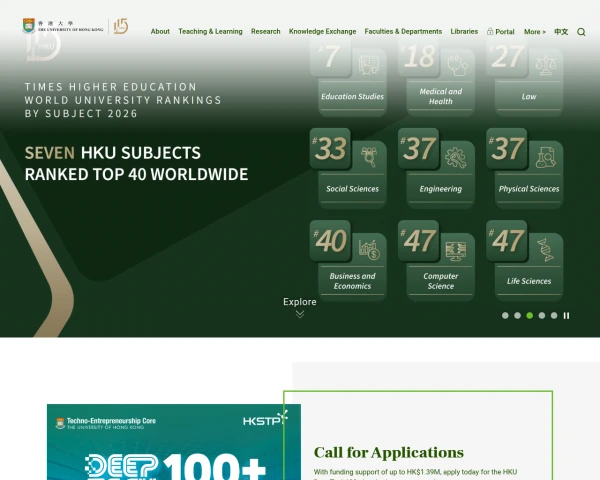
Task: Click the Business and Economics chart icon
Action: click(369, 250)
